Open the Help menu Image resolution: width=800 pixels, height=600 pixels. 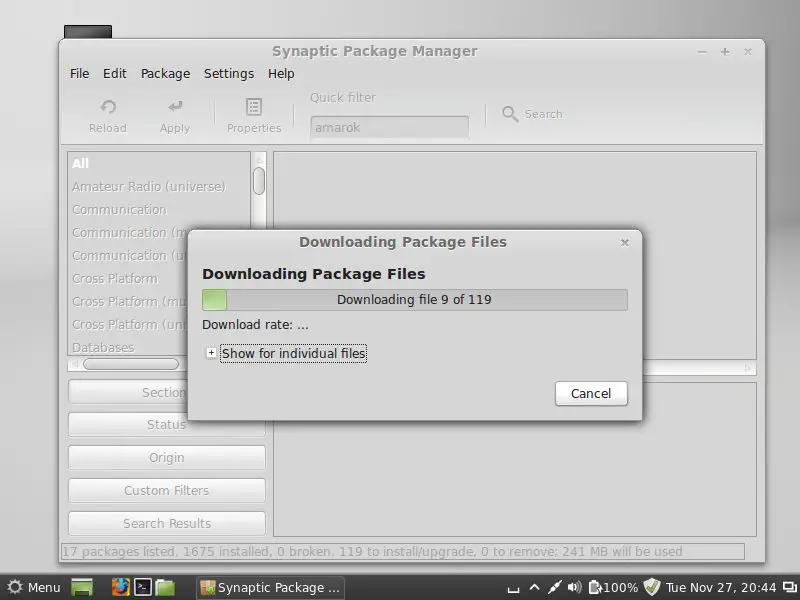tap(281, 73)
